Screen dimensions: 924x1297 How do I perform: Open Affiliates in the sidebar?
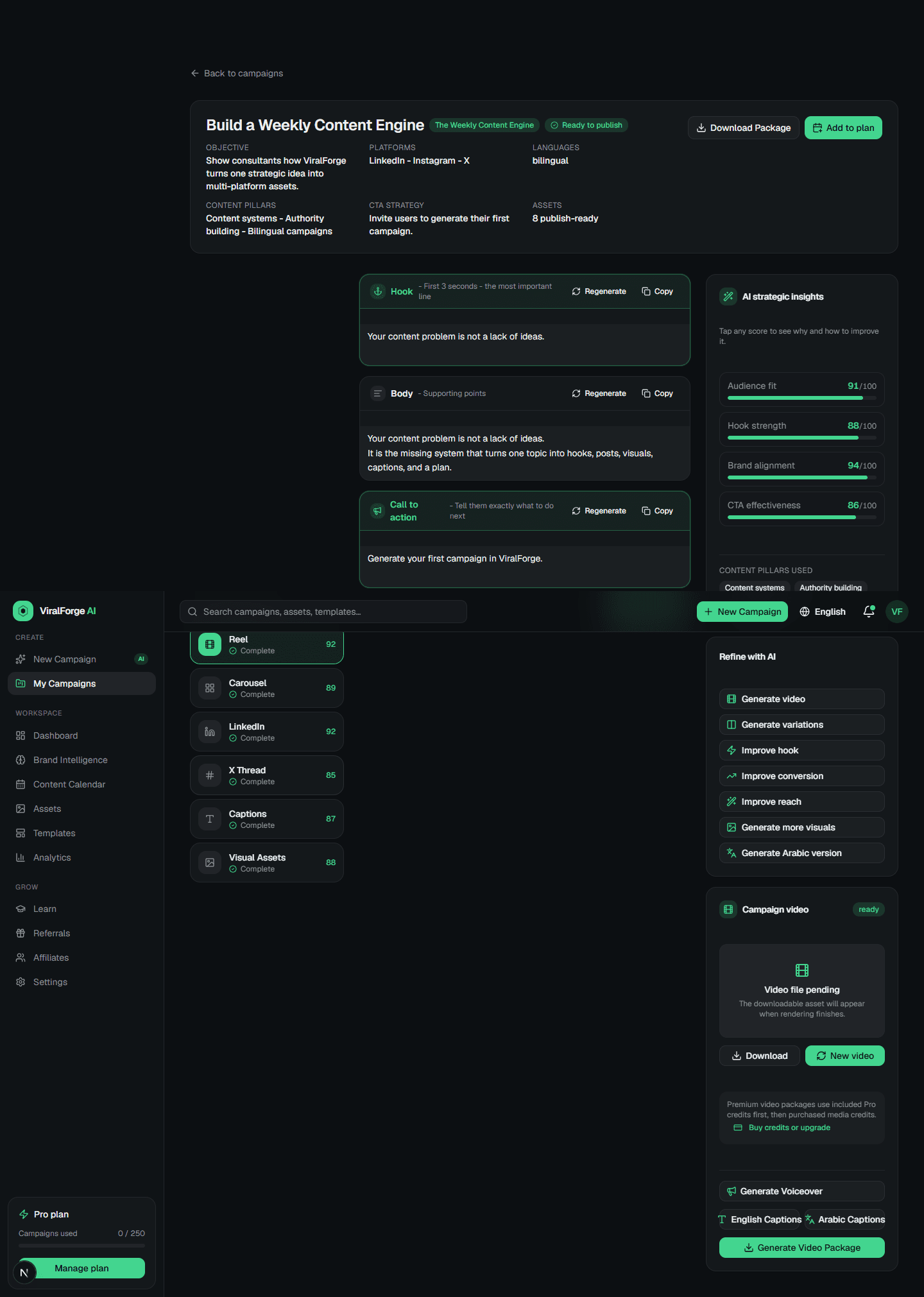[81, 958]
